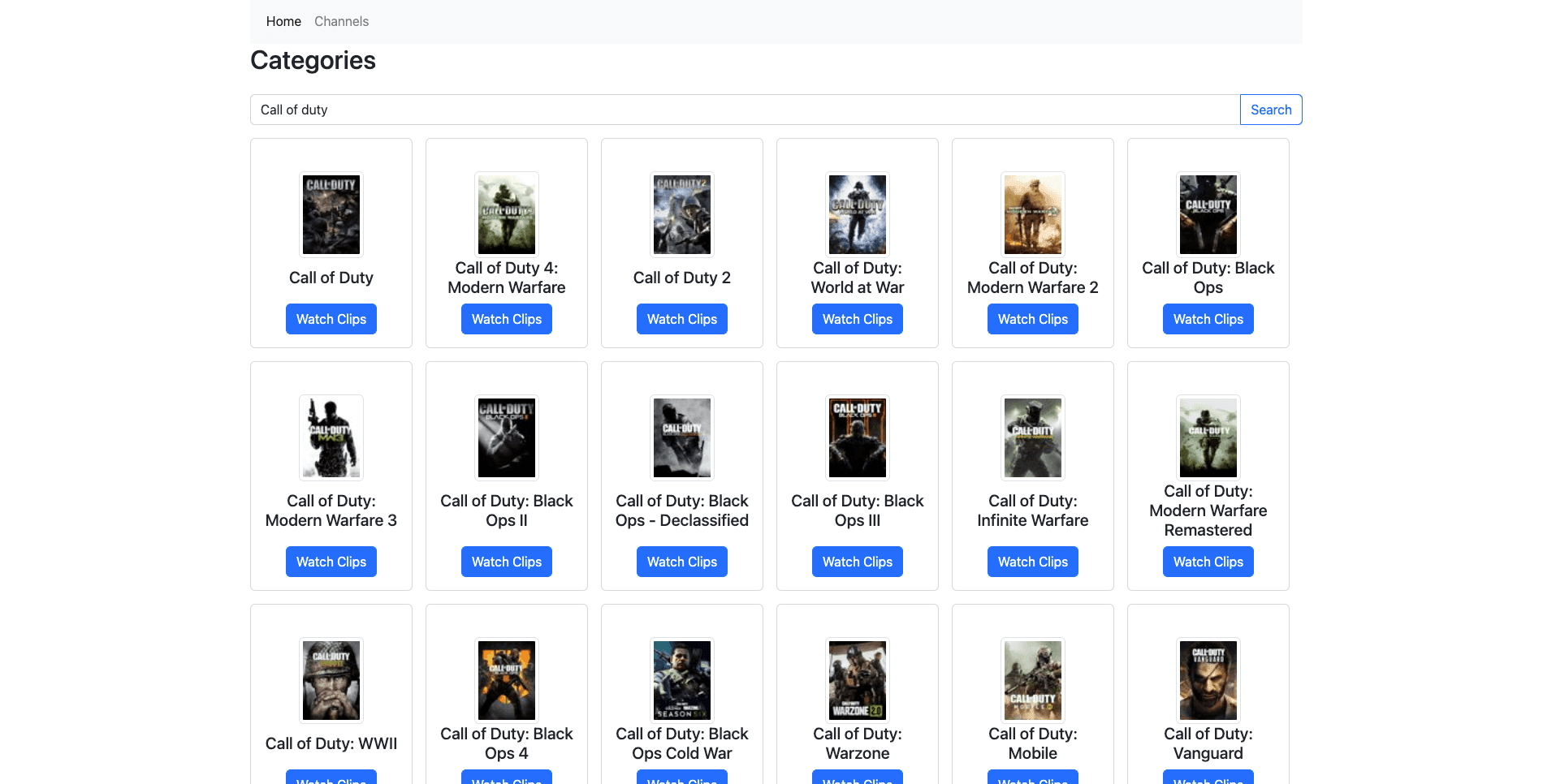The width and height of the screenshot is (1556, 784).
Task: Select the Modern Warfare 2 cover image
Action: coord(1032,213)
